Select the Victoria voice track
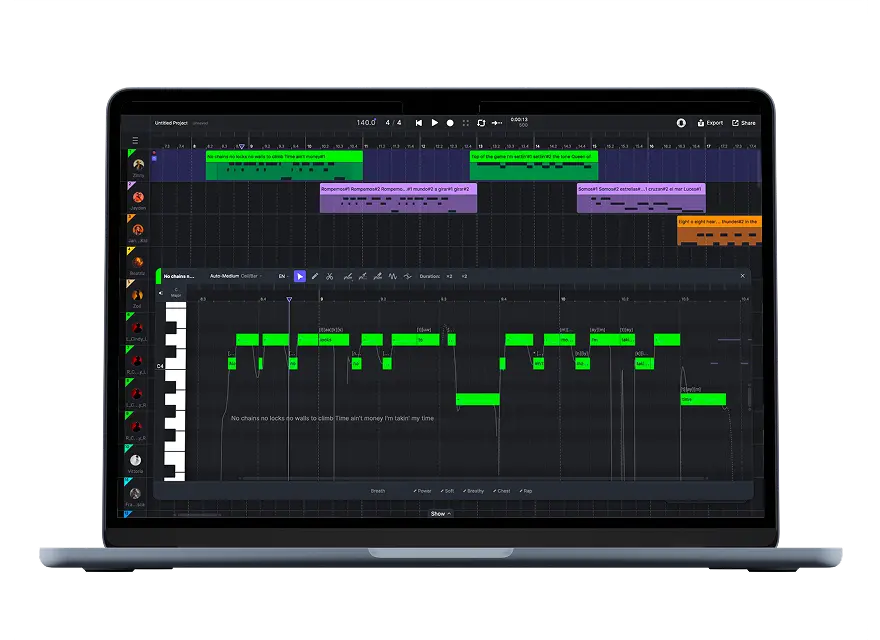This screenshot has height=640, width=880. 136,463
